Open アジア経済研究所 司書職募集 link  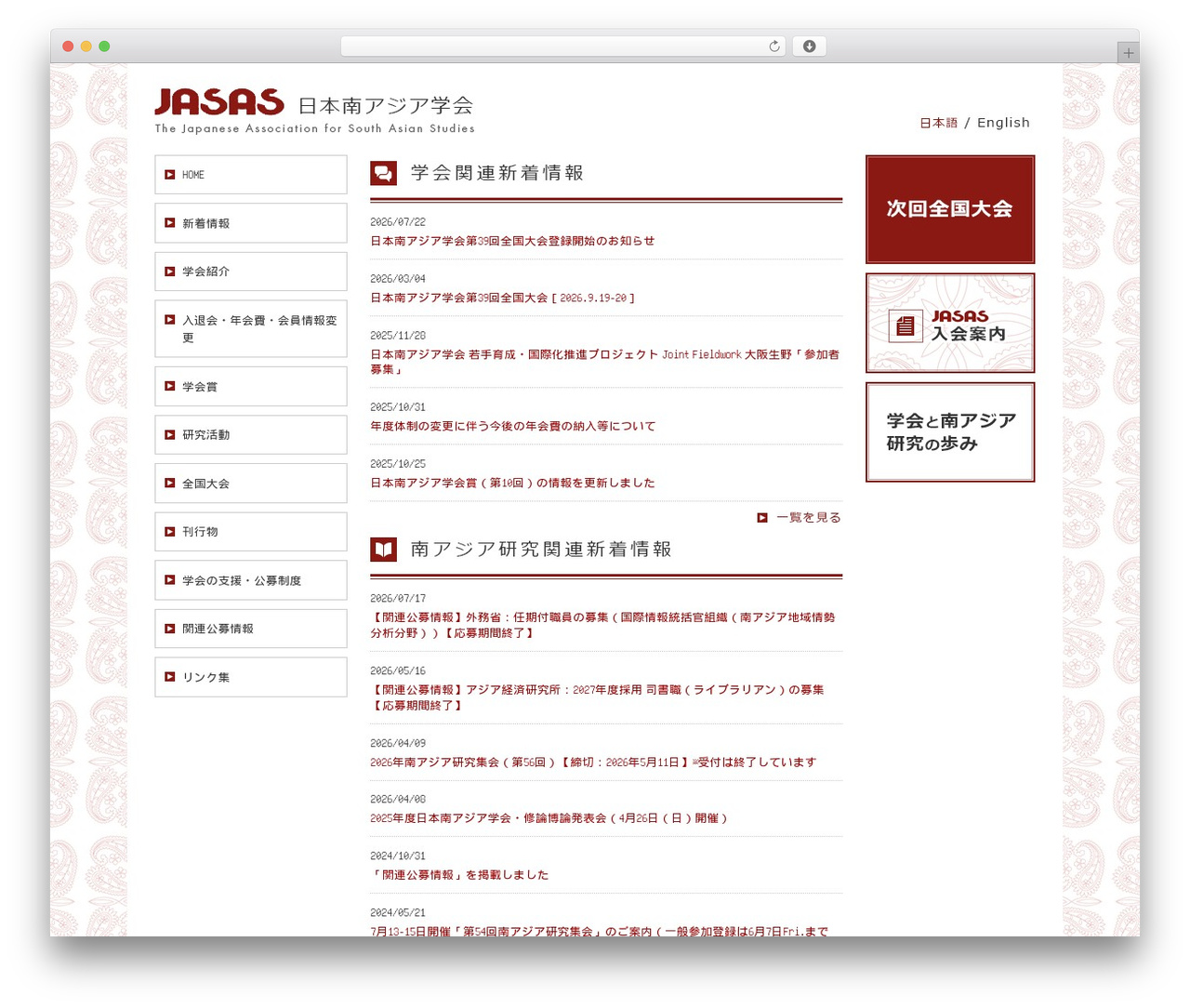[598, 697]
